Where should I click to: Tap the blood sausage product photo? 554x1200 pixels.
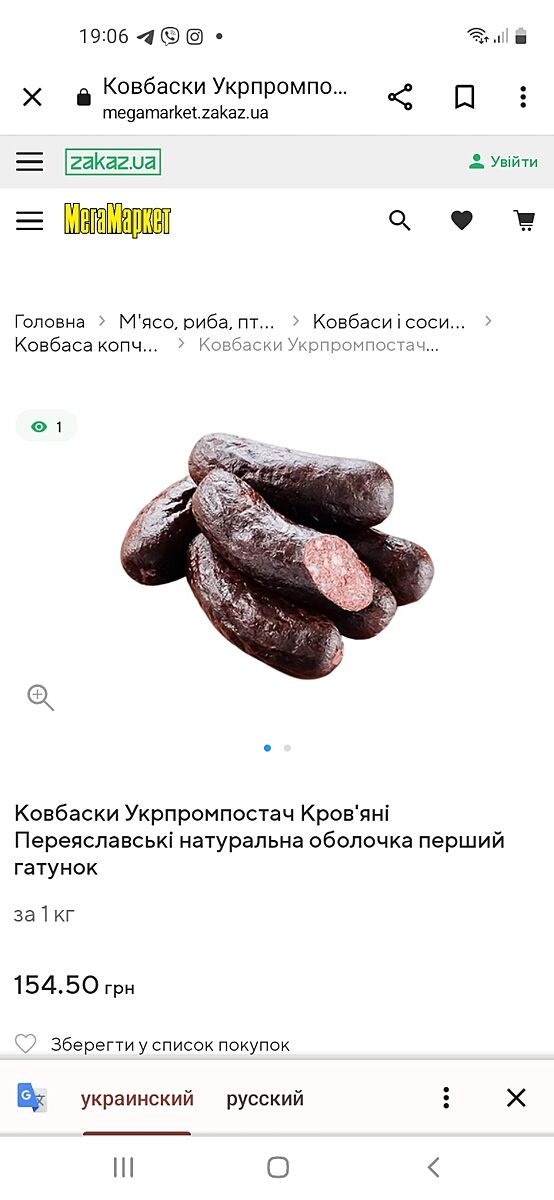click(x=277, y=555)
